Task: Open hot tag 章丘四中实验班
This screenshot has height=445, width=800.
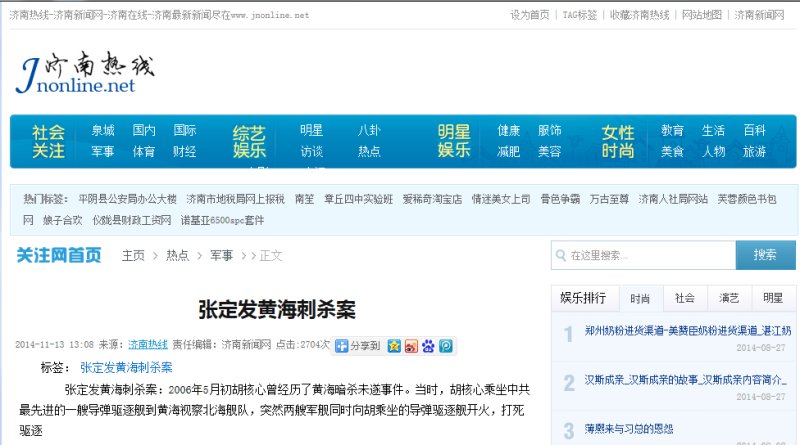Action: [359, 199]
